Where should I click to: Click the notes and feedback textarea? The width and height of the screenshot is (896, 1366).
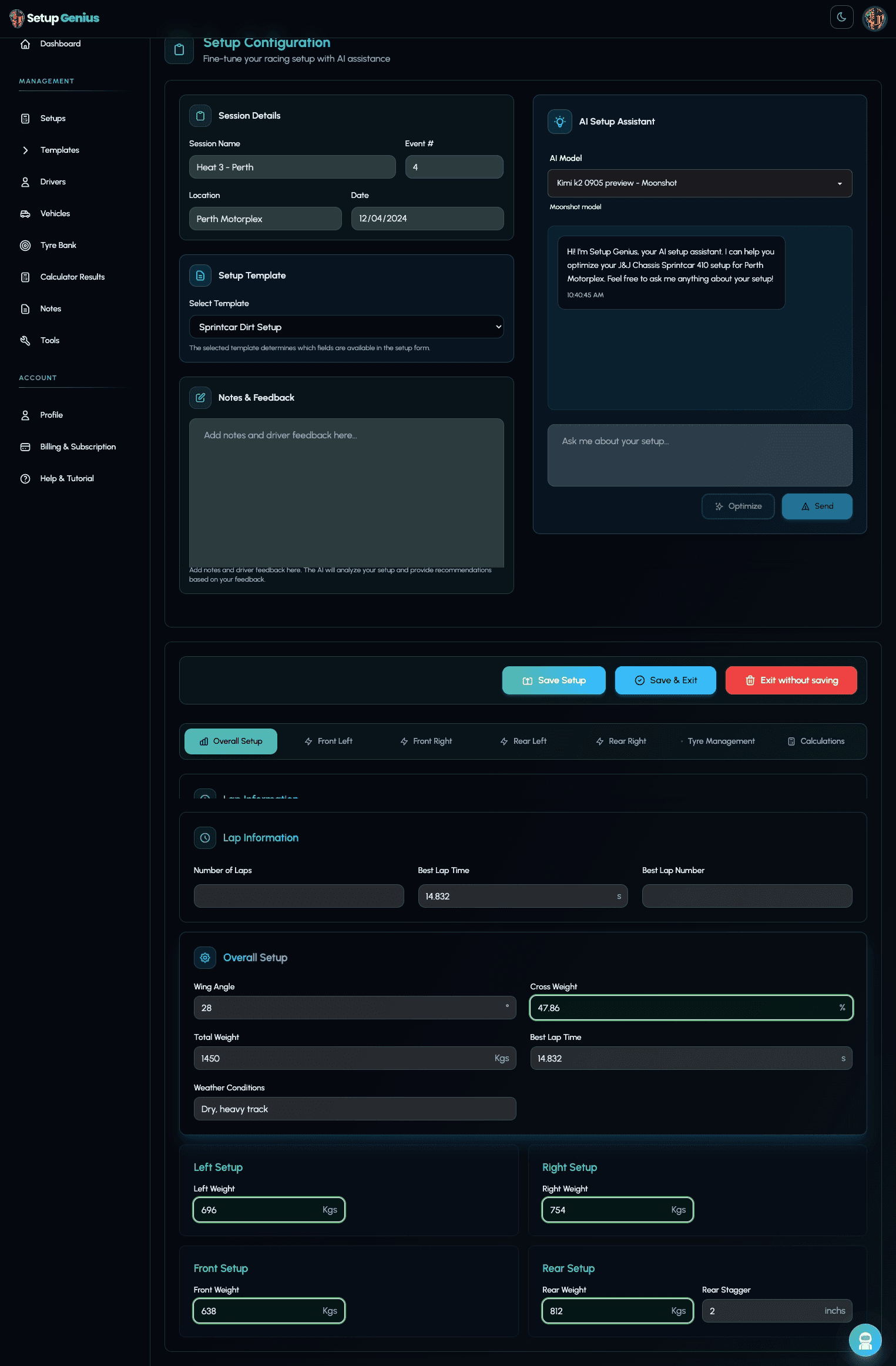coord(346,493)
